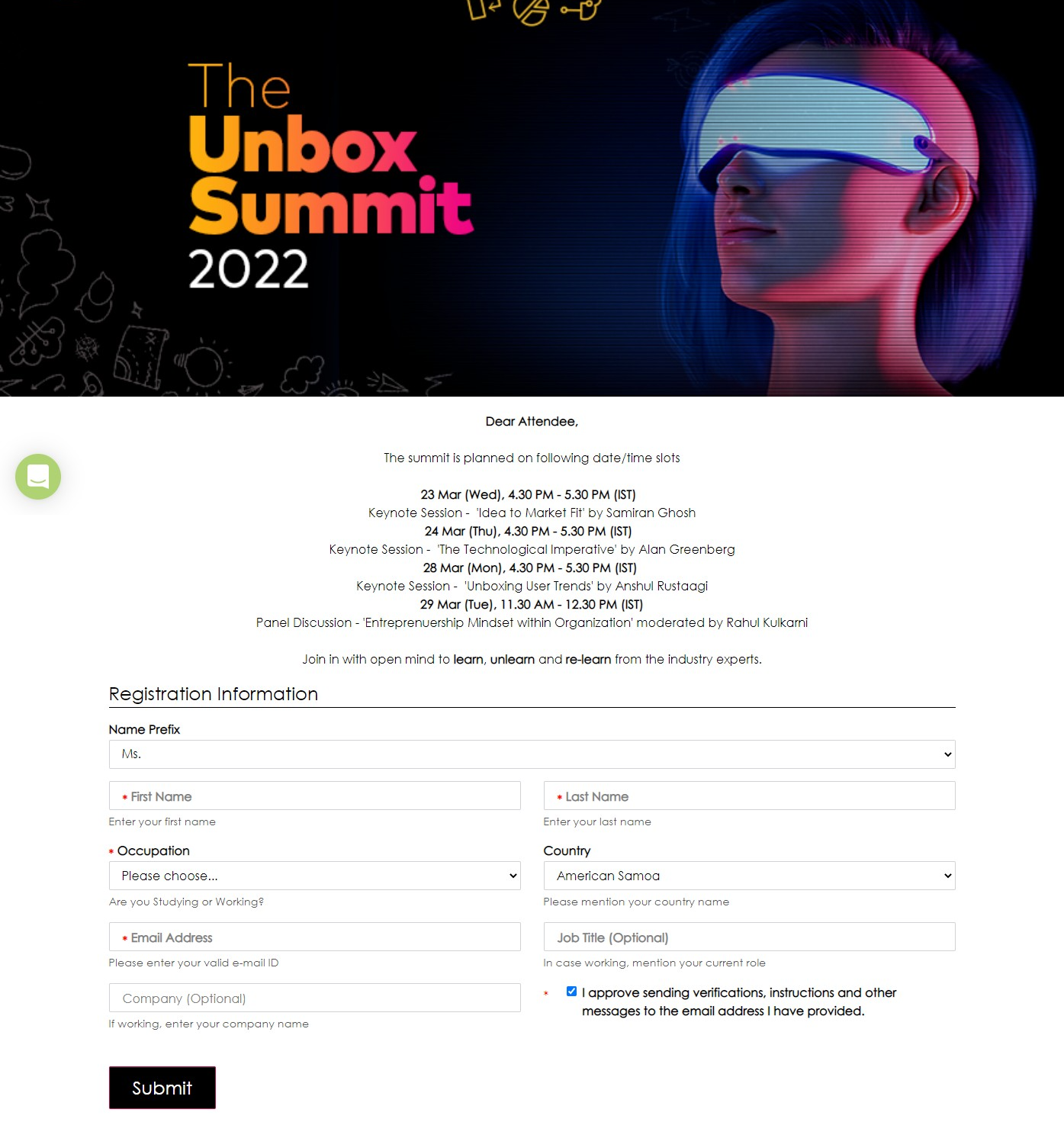
Task: Open the Country dropdown showing American Samoa
Action: point(750,876)
